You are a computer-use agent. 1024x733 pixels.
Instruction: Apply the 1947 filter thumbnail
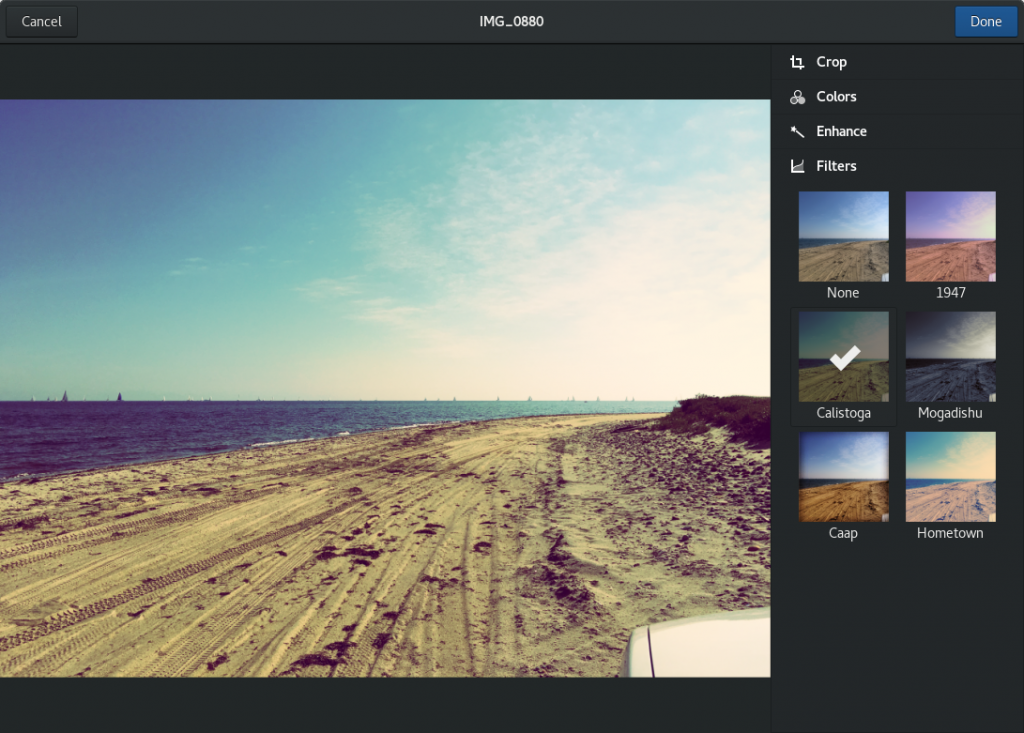pos(950,236)
